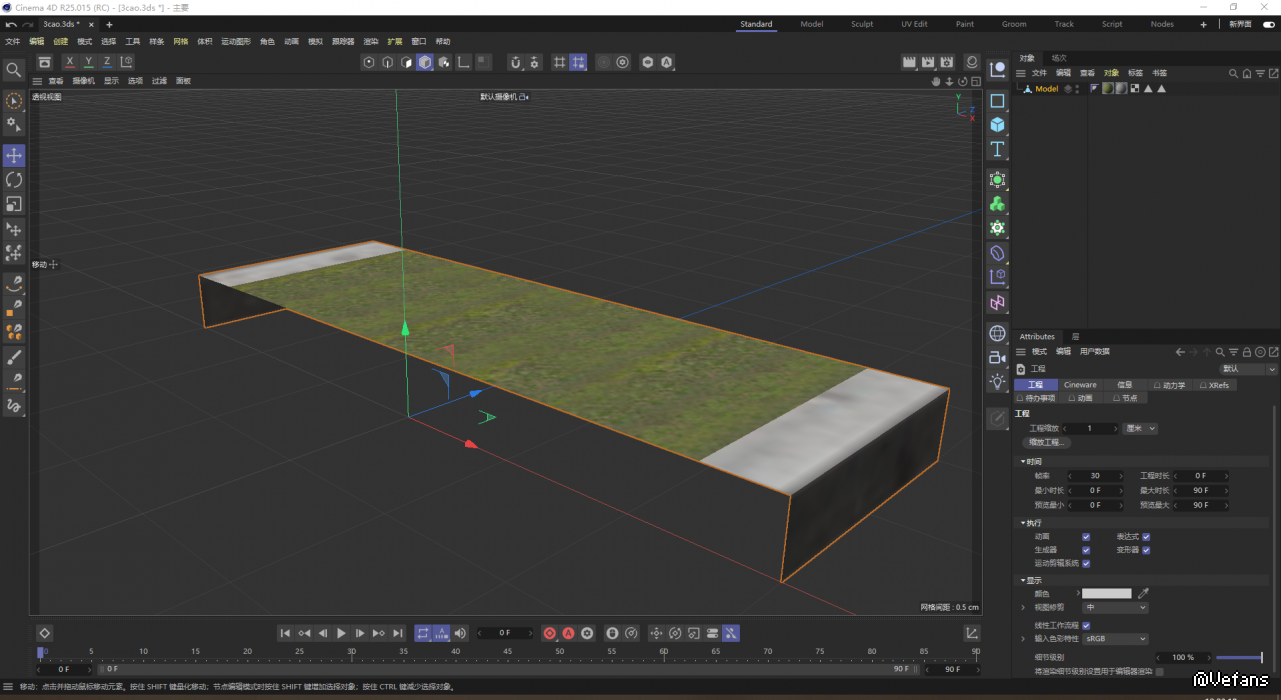The image size is (1281, 700).
Task: Uncheck the 动画 checkbox under 执行
Action: point(1086,537)
